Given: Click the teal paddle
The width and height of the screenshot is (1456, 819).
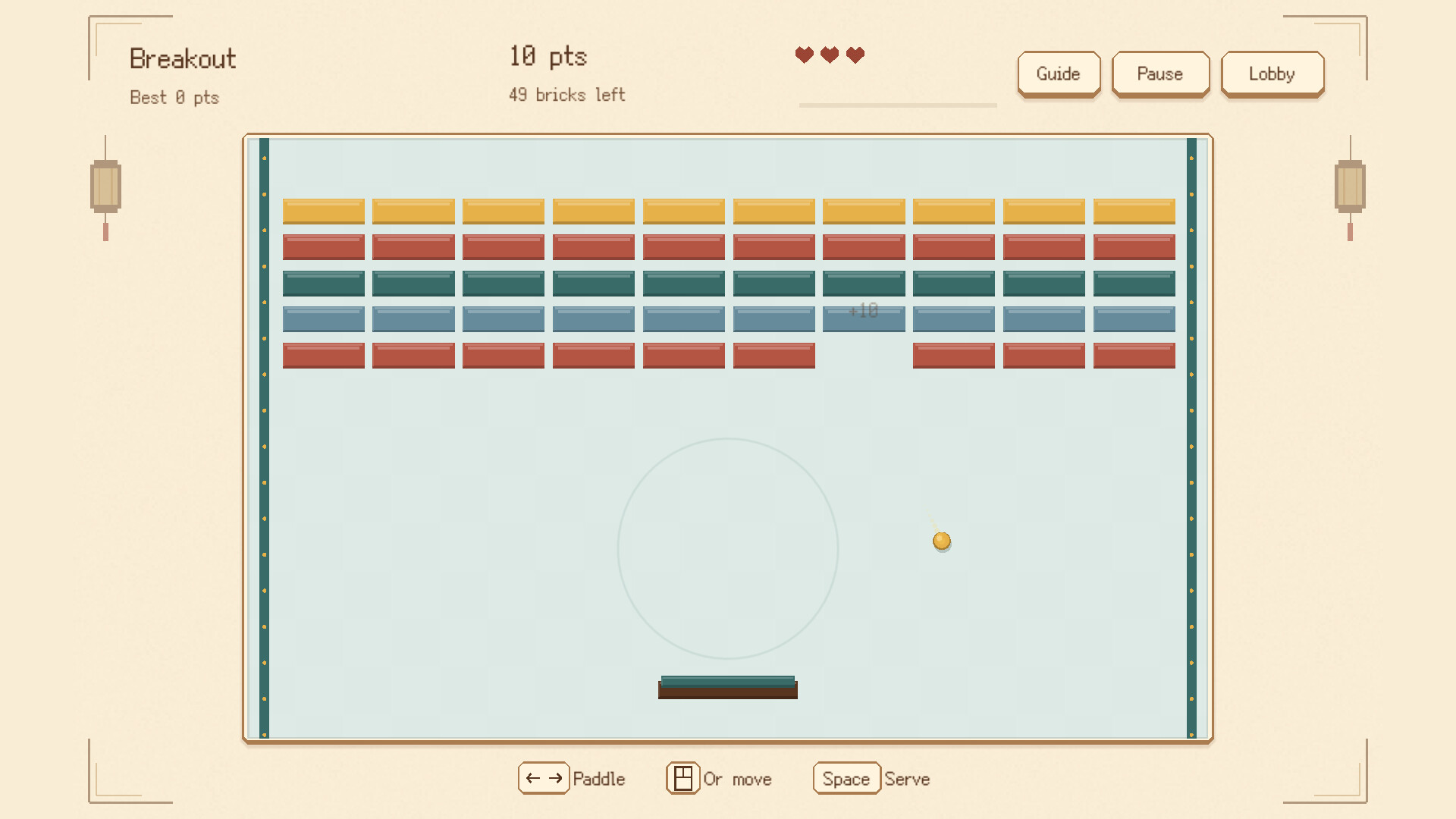Looking at the screenshot, I should (728, 687).
